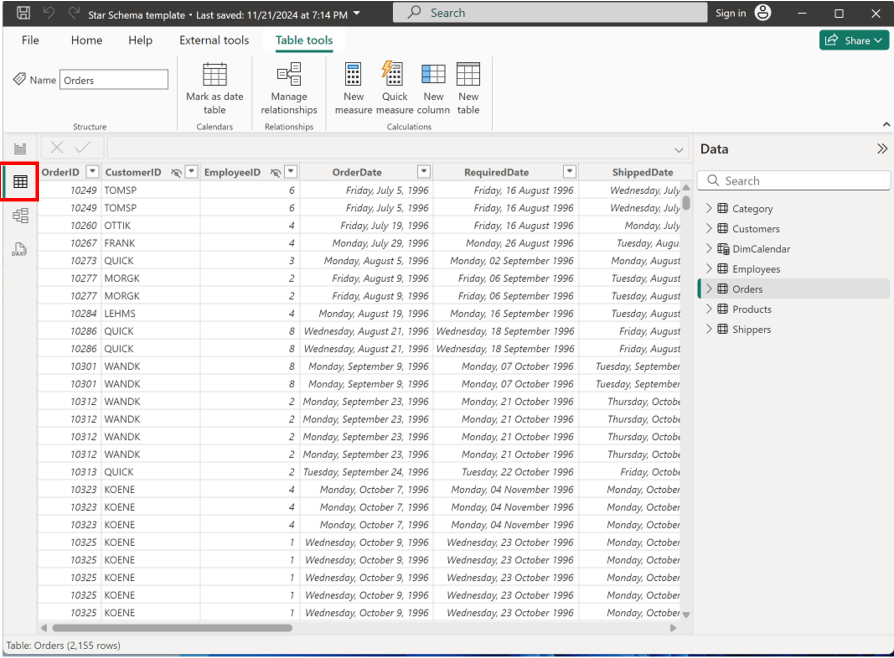Click Sign in link
The height and width of the screenshot is (658, 894).
(x=730, y=13)
